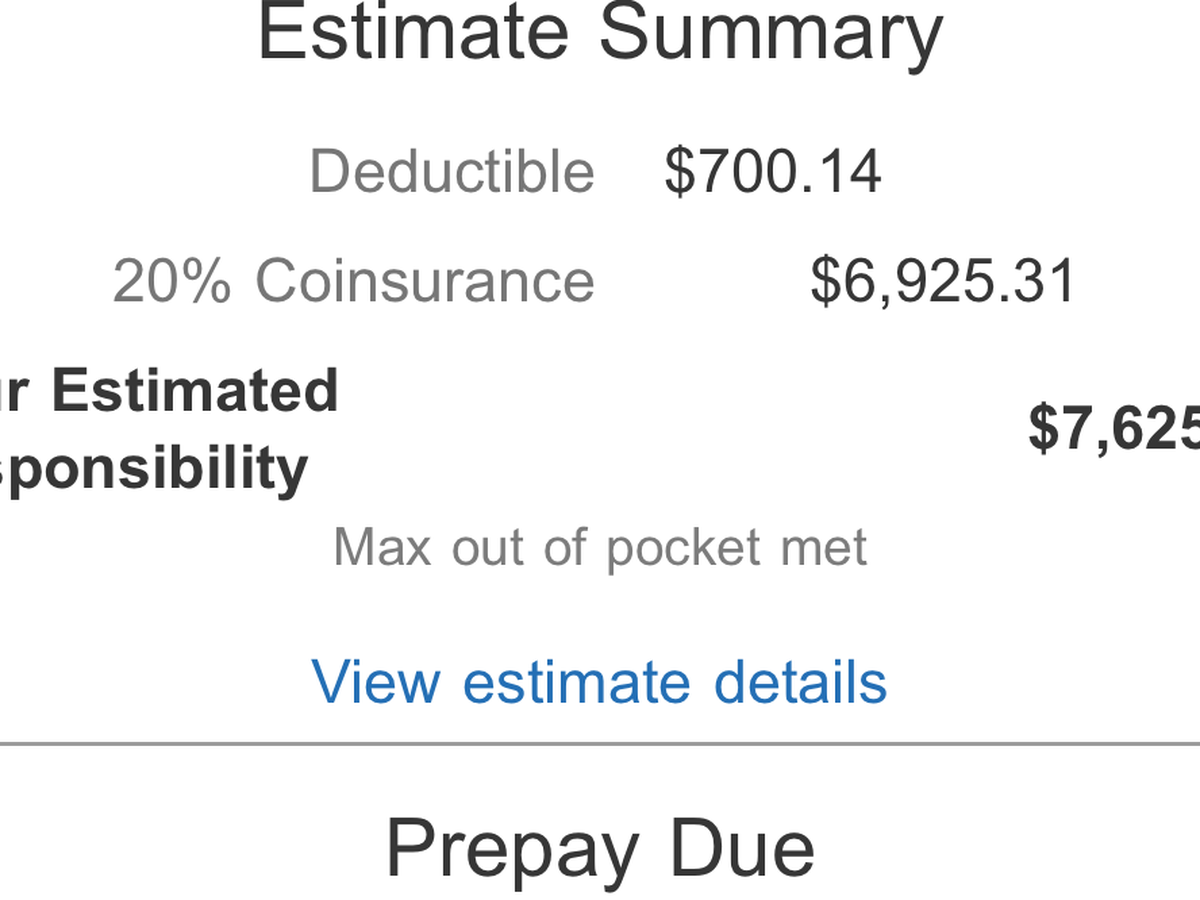The width and height of the screenshot is (1200, 900).
Task: Click the word Summary in the top heading
Action: tap(771, 33)
